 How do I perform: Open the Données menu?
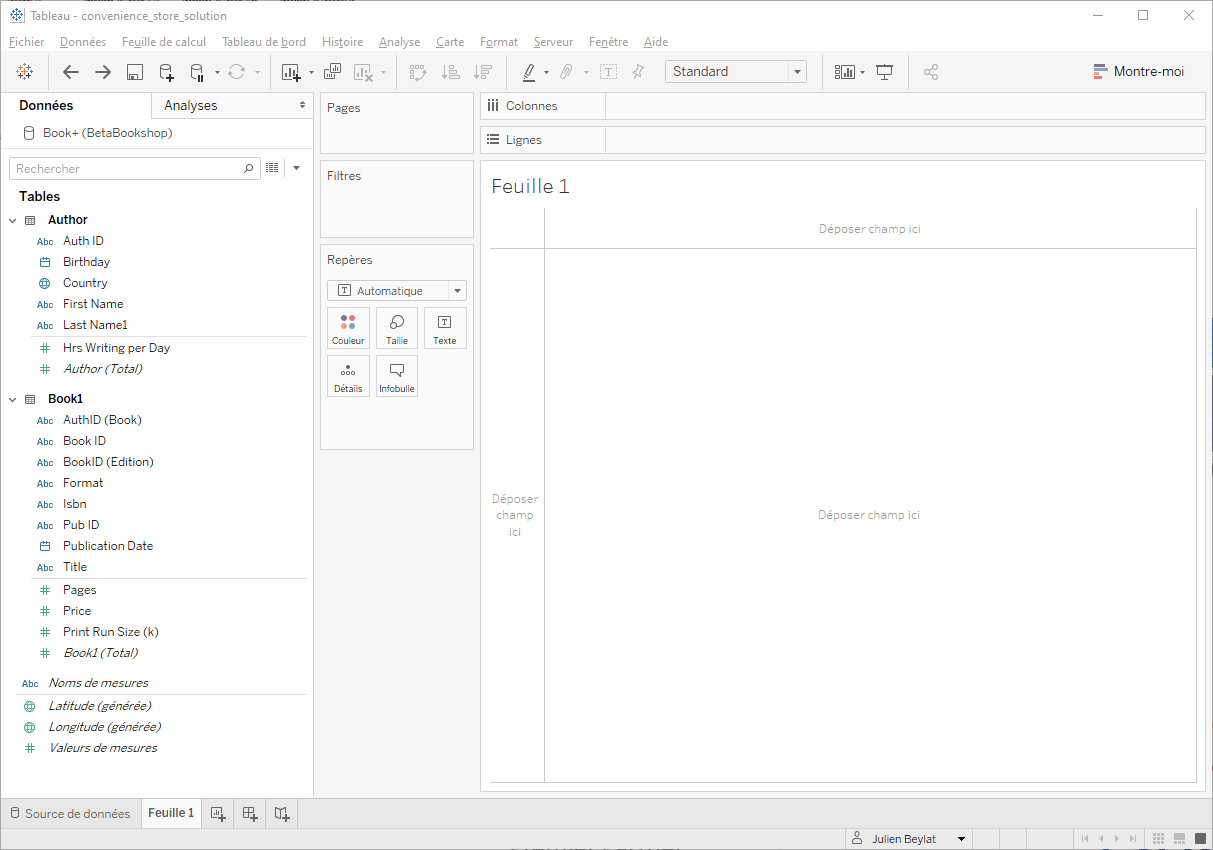(x=83, y=42)
